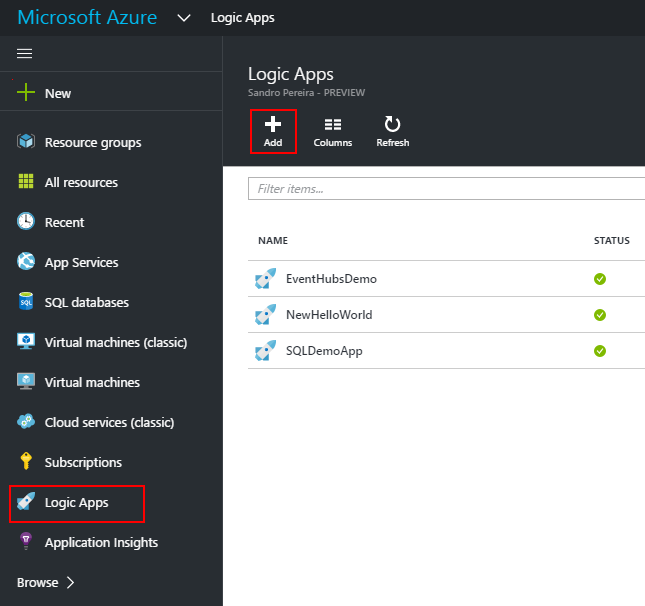Open the Columns chooser
The height and width of the screenshot is (606, 645).
333,131
